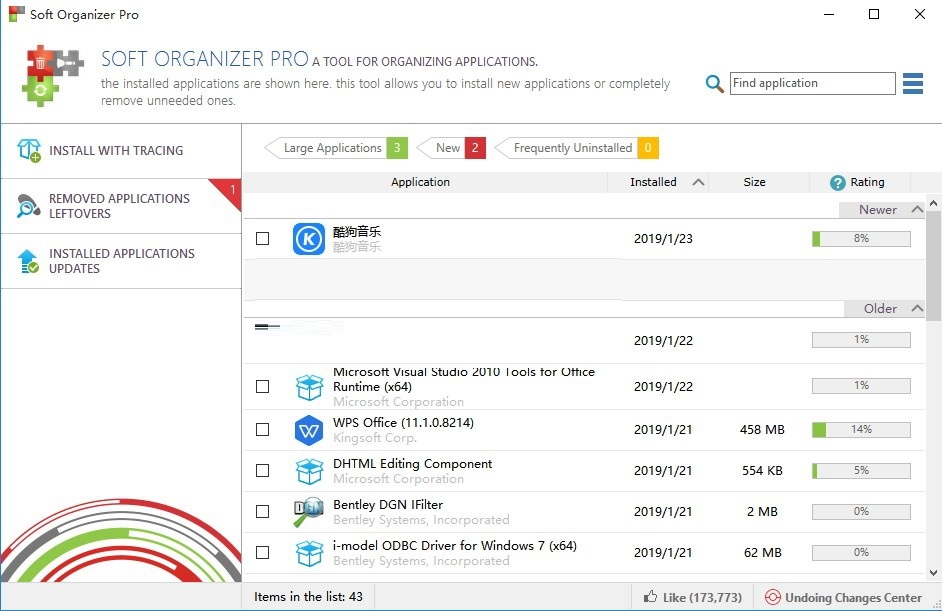This screenshot has height=611, width=942.
Task: Click the red leftovers badge showing 1
Action: click(x=229, y=191)
